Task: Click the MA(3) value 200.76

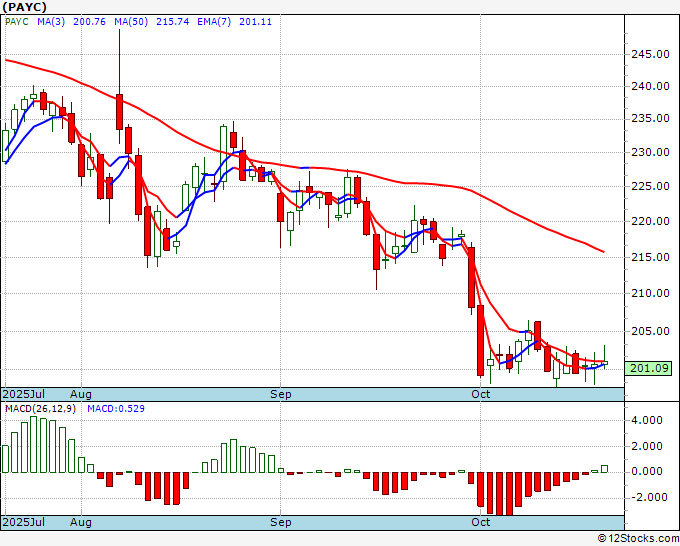Action: (x=89, y=22)
